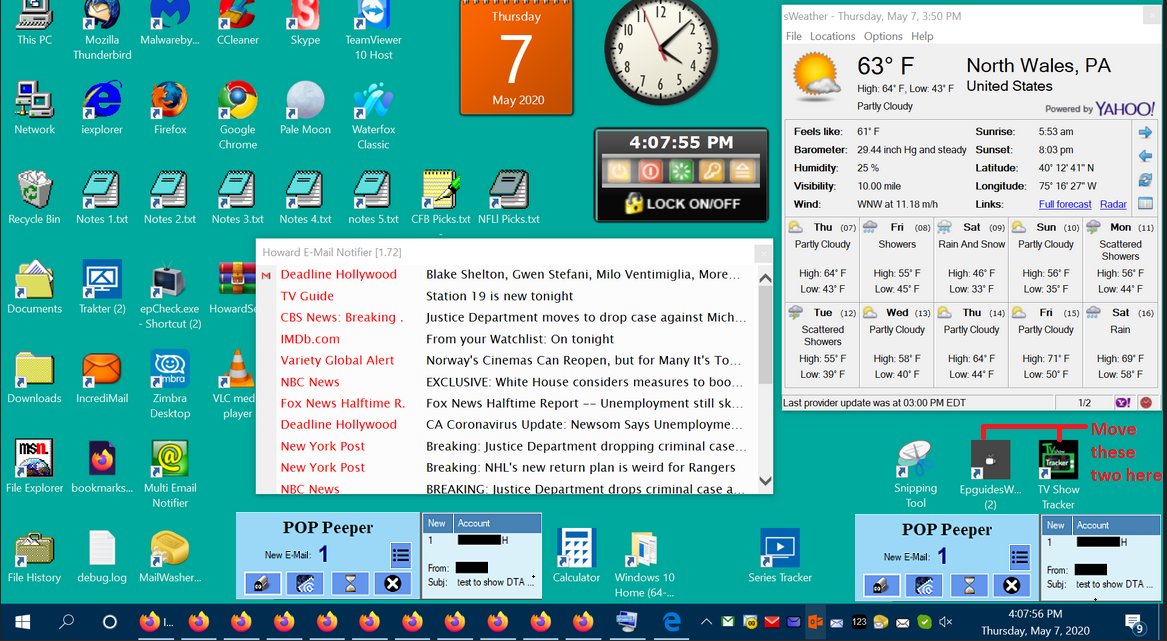
Task: Open the Skype desktop shortcut
Action: pyautogui.click(x=305, y=16)
